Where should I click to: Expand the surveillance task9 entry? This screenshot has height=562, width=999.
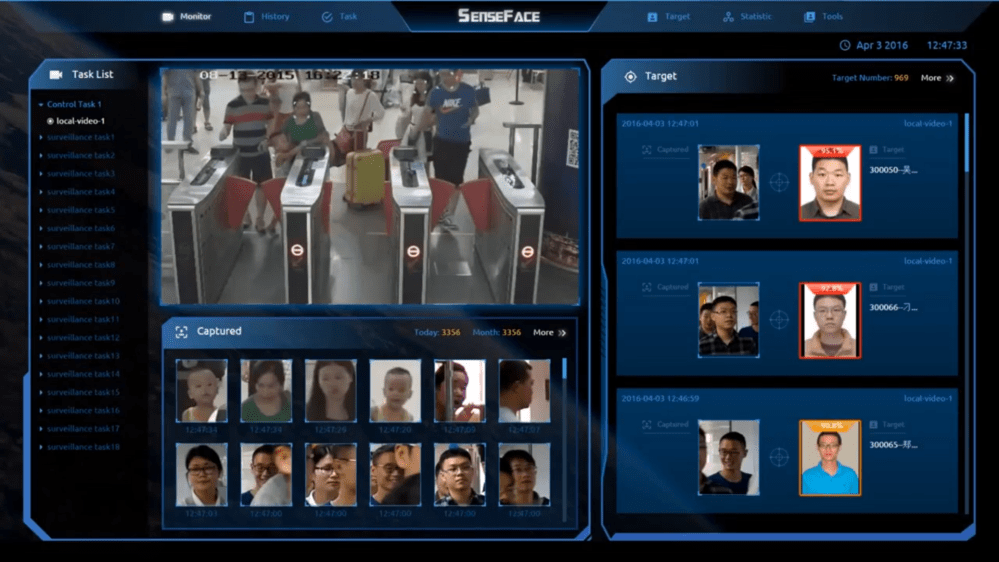(41, 283)
